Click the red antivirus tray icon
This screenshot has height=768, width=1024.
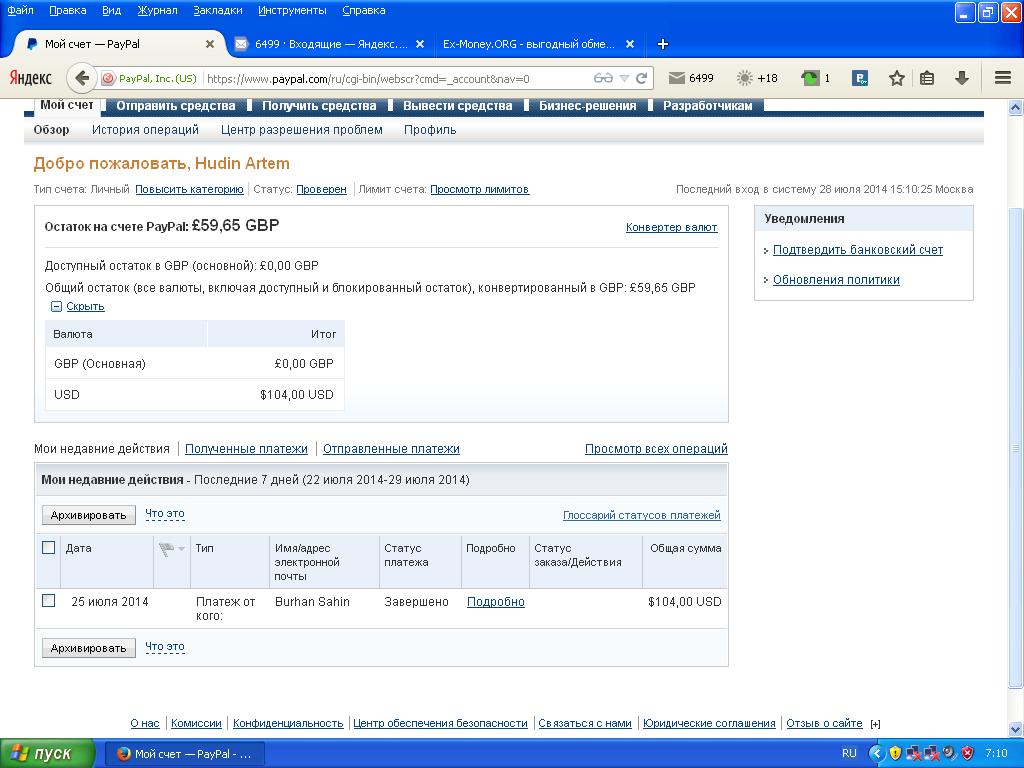[968, 753]
